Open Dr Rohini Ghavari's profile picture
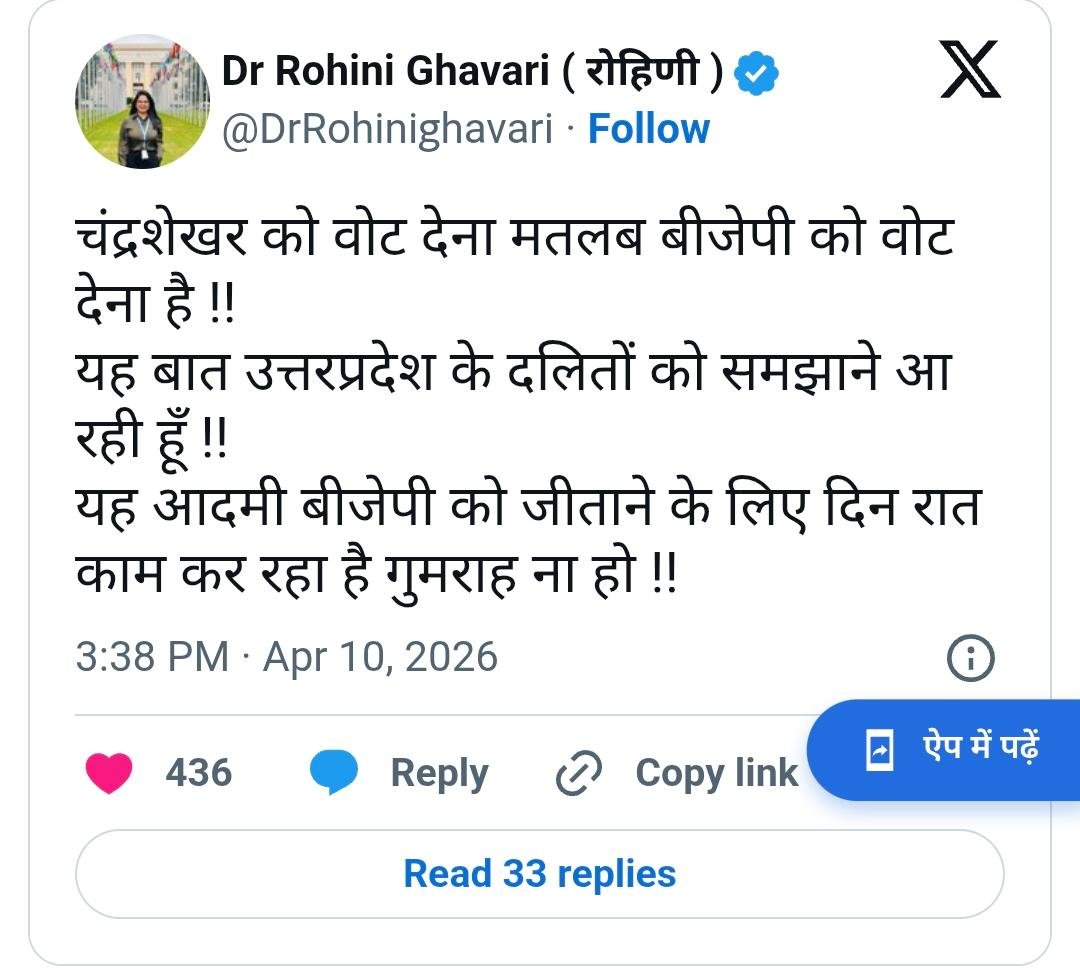The width and height of the screenshot is (1080, 968). 142,101
